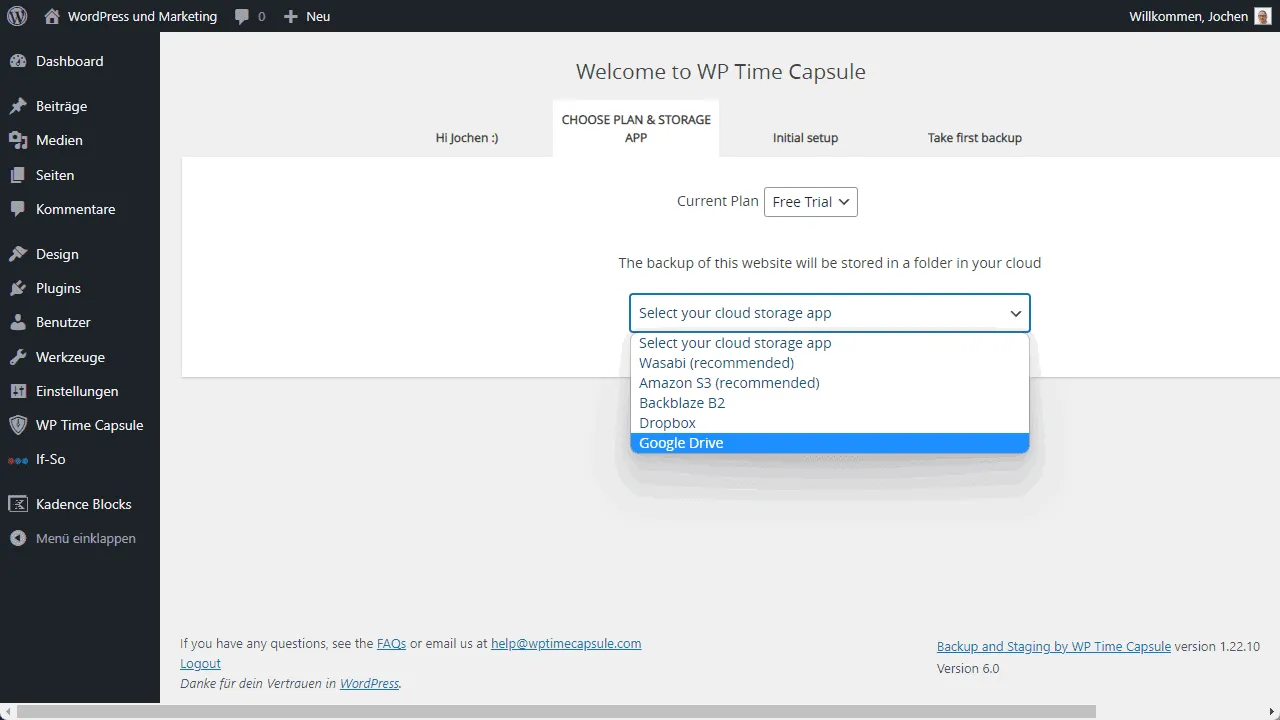Screen dimensions: 1280x720
Task: Click the Version 6.0 text
Action: pos(968,669)
